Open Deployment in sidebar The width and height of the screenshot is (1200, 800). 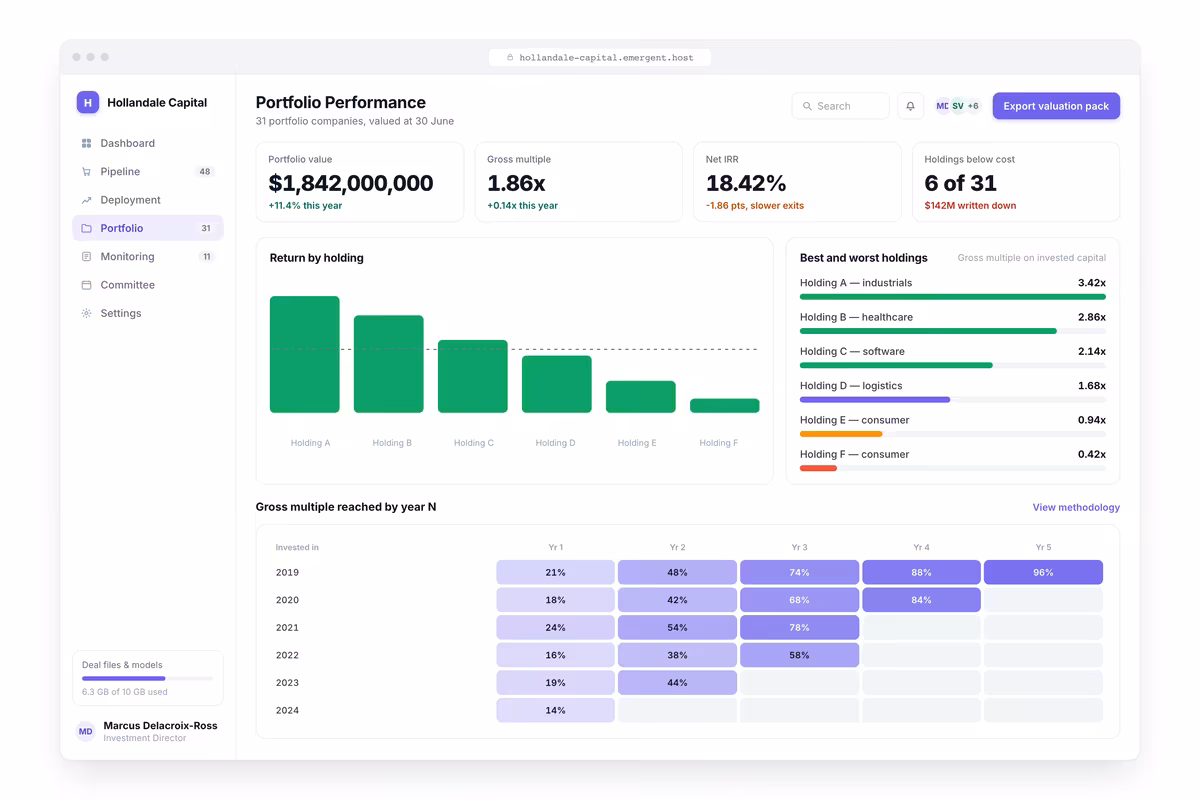148,200
